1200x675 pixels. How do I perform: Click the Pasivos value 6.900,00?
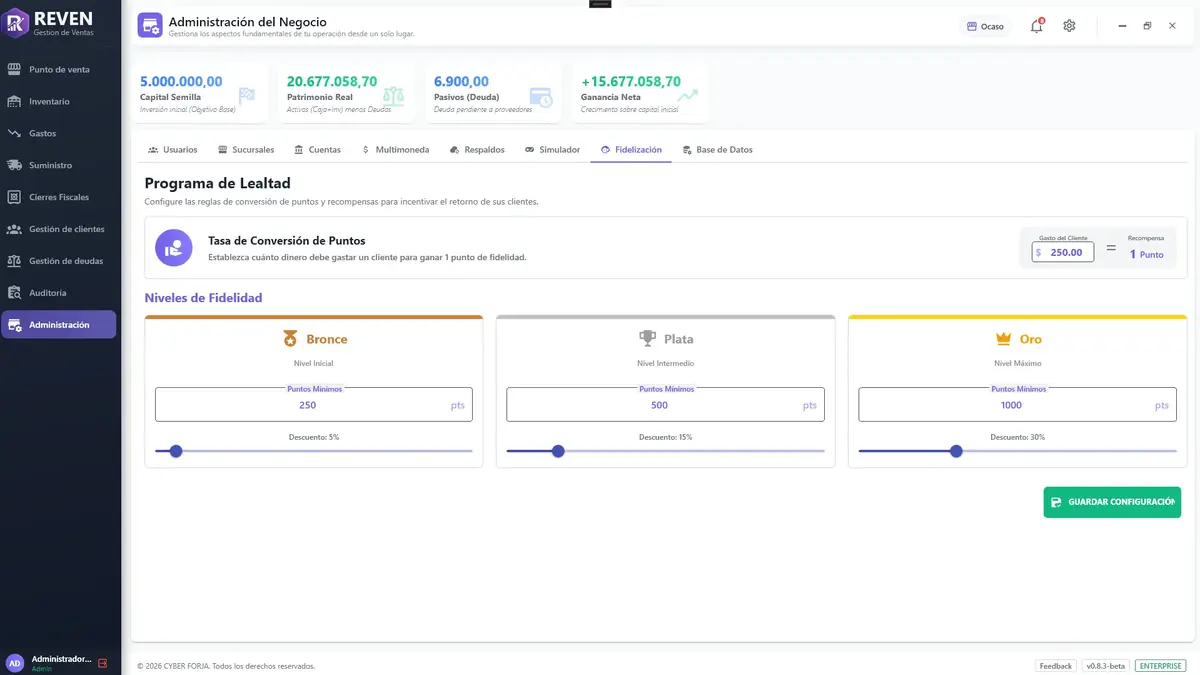click(462, 82)
